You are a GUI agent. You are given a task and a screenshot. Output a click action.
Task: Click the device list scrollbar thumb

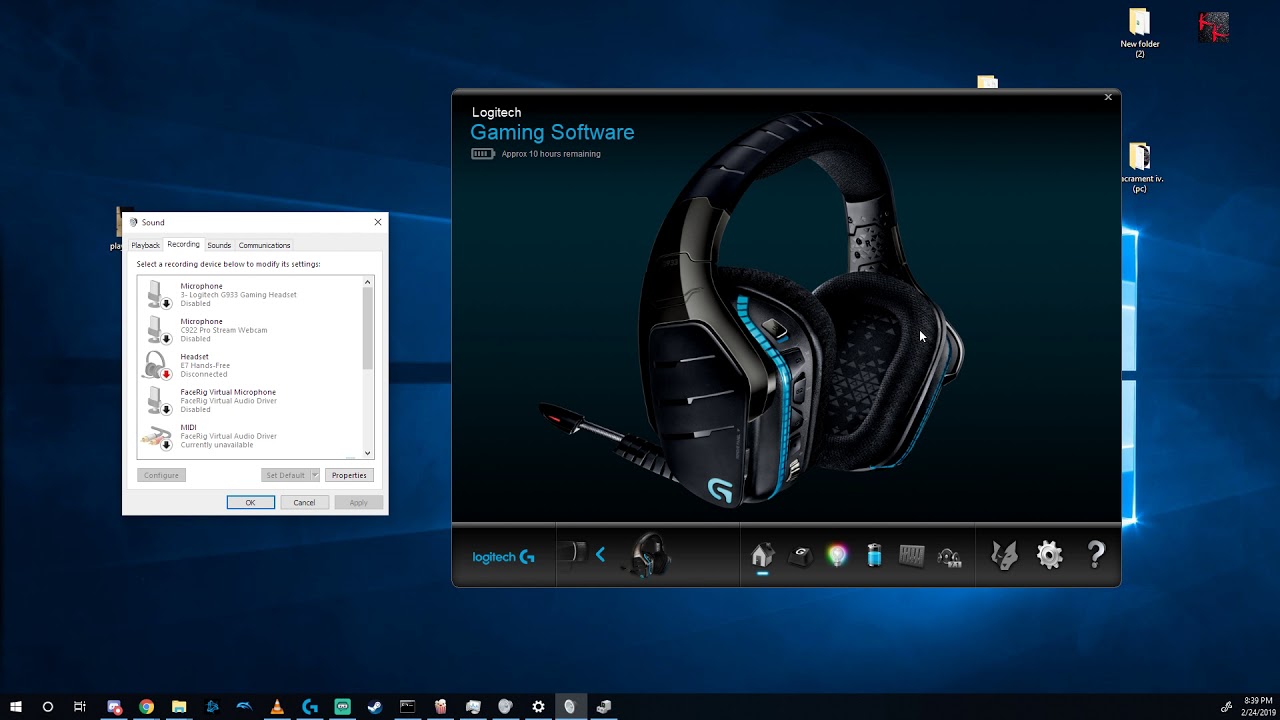coord(368,329)
